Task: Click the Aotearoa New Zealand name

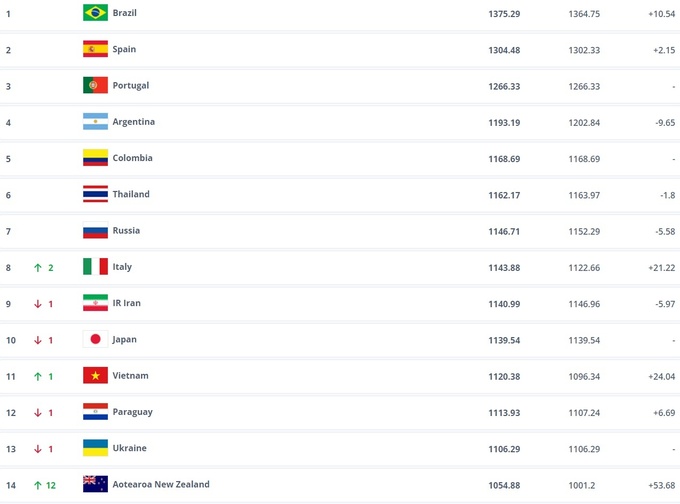Action: tap(161, 485)
